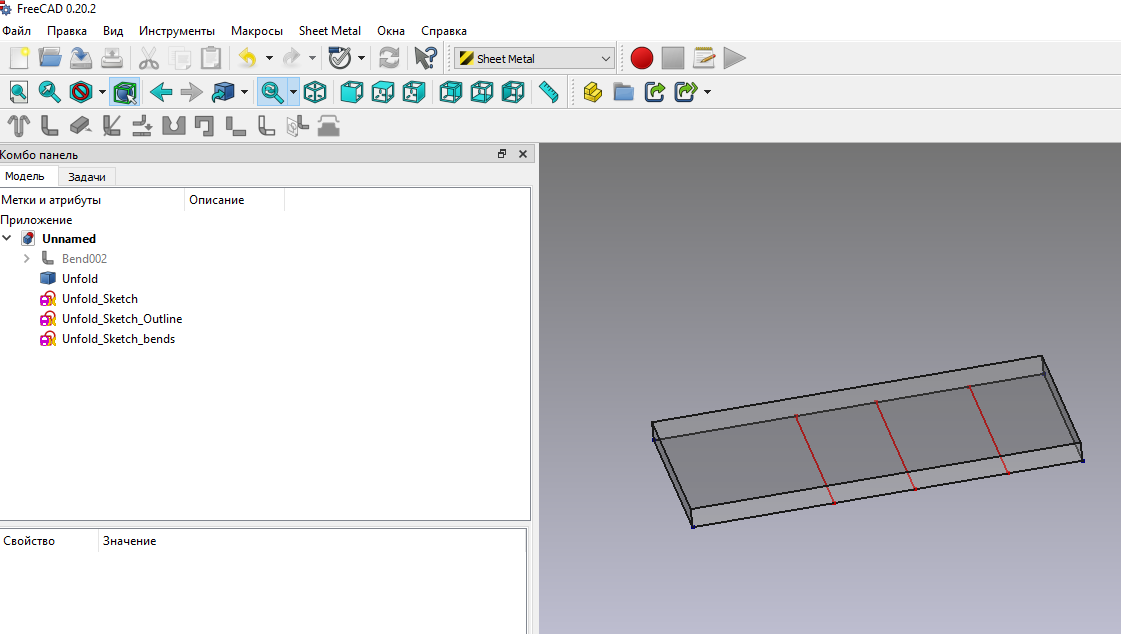1121x634 pixels.
Task: Click the Create part yellow icon
Action: [x=592, y=93]
